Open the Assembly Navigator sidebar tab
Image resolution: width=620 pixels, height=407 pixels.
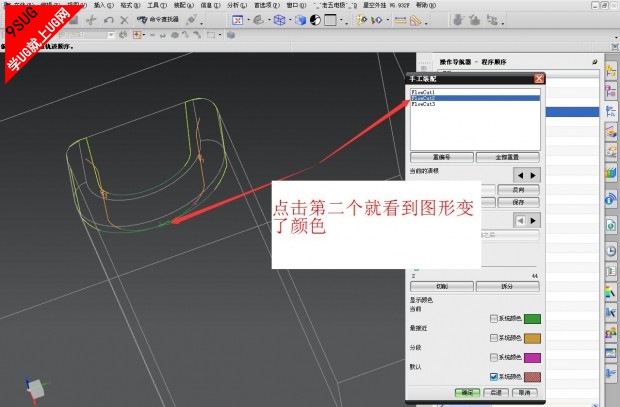click(611, 72)
